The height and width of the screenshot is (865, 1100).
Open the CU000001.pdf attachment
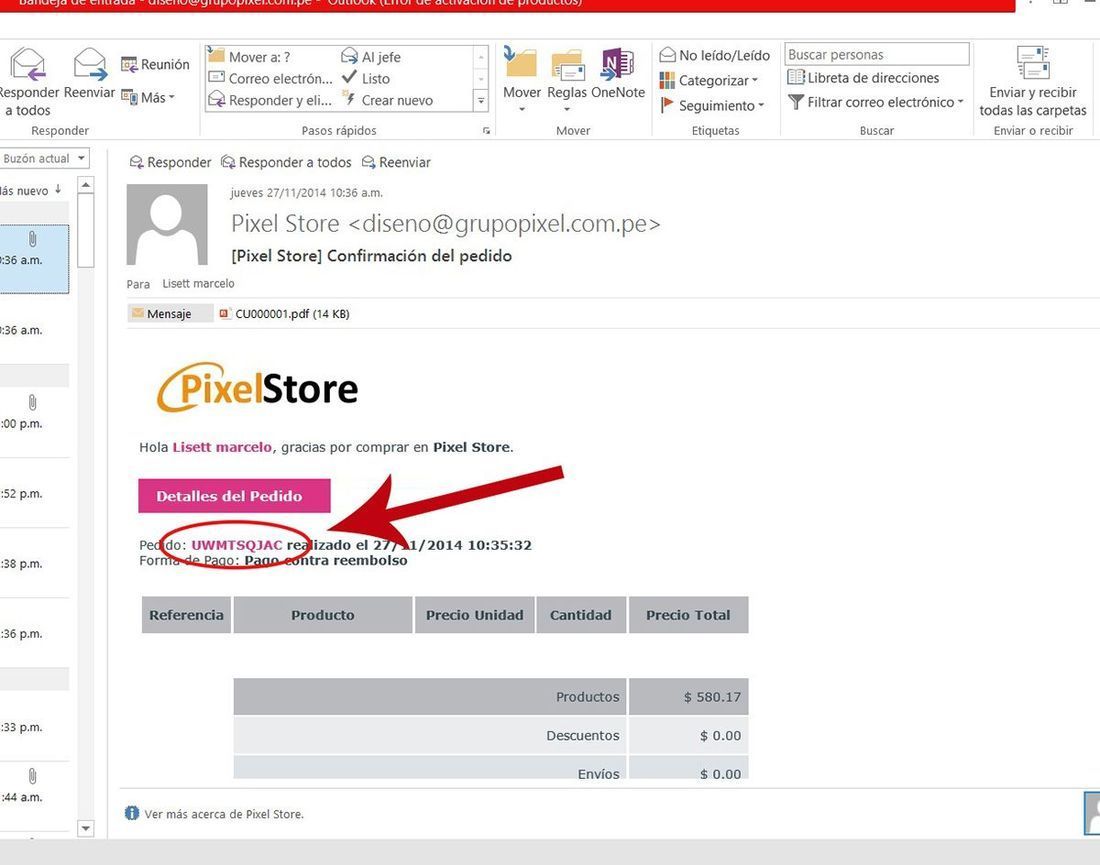284,314
